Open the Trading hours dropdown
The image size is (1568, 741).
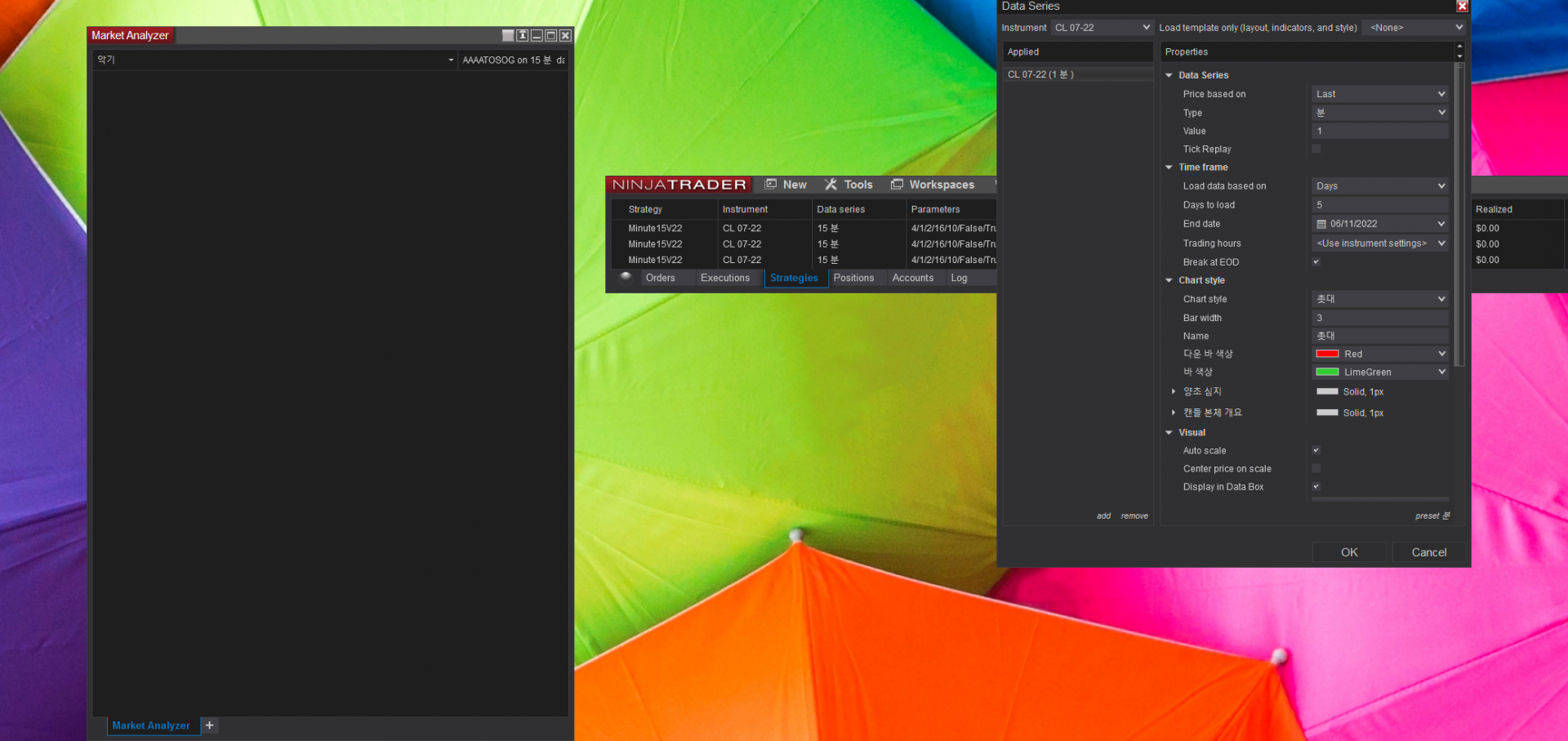[x=1380, y=243]
